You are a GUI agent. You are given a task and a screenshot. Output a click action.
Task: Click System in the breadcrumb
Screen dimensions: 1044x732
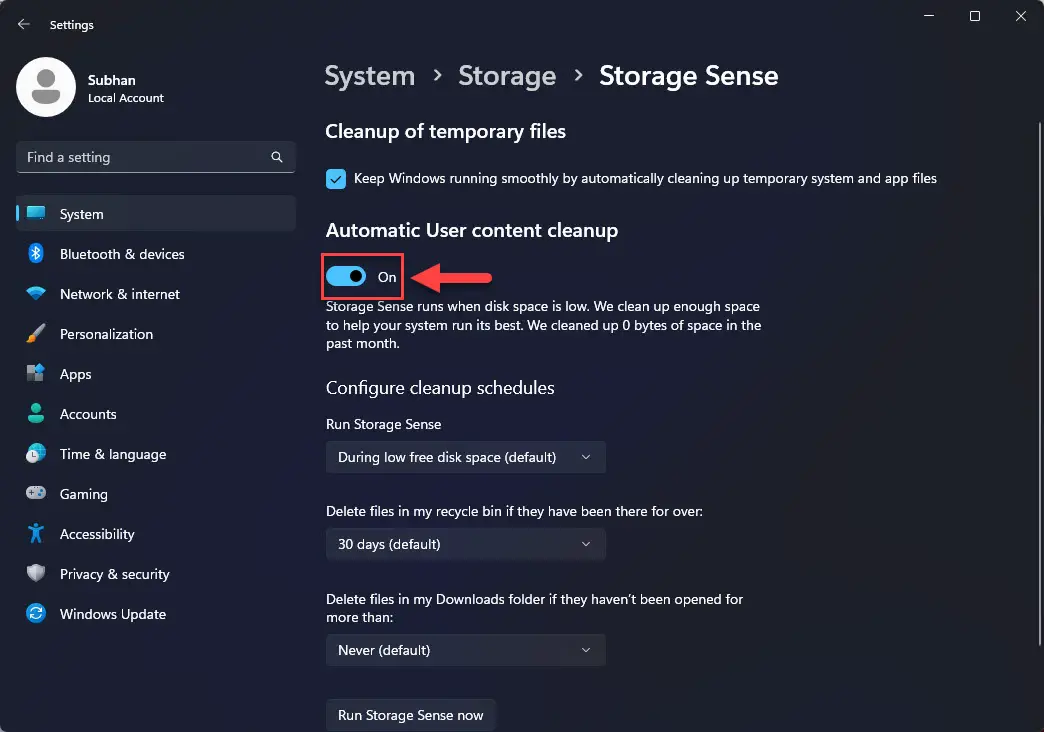tap(370, 76)
